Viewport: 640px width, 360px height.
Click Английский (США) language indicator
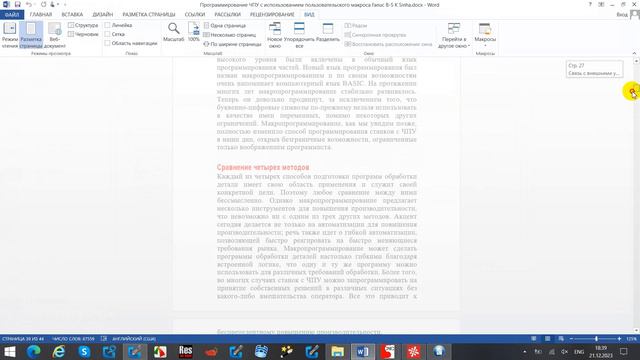(x=134, y=339)
